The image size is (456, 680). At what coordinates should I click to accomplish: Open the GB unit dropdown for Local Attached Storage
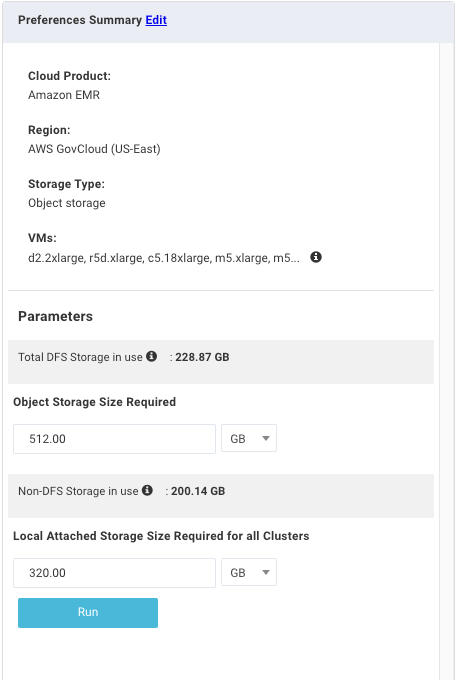point(249,572)
